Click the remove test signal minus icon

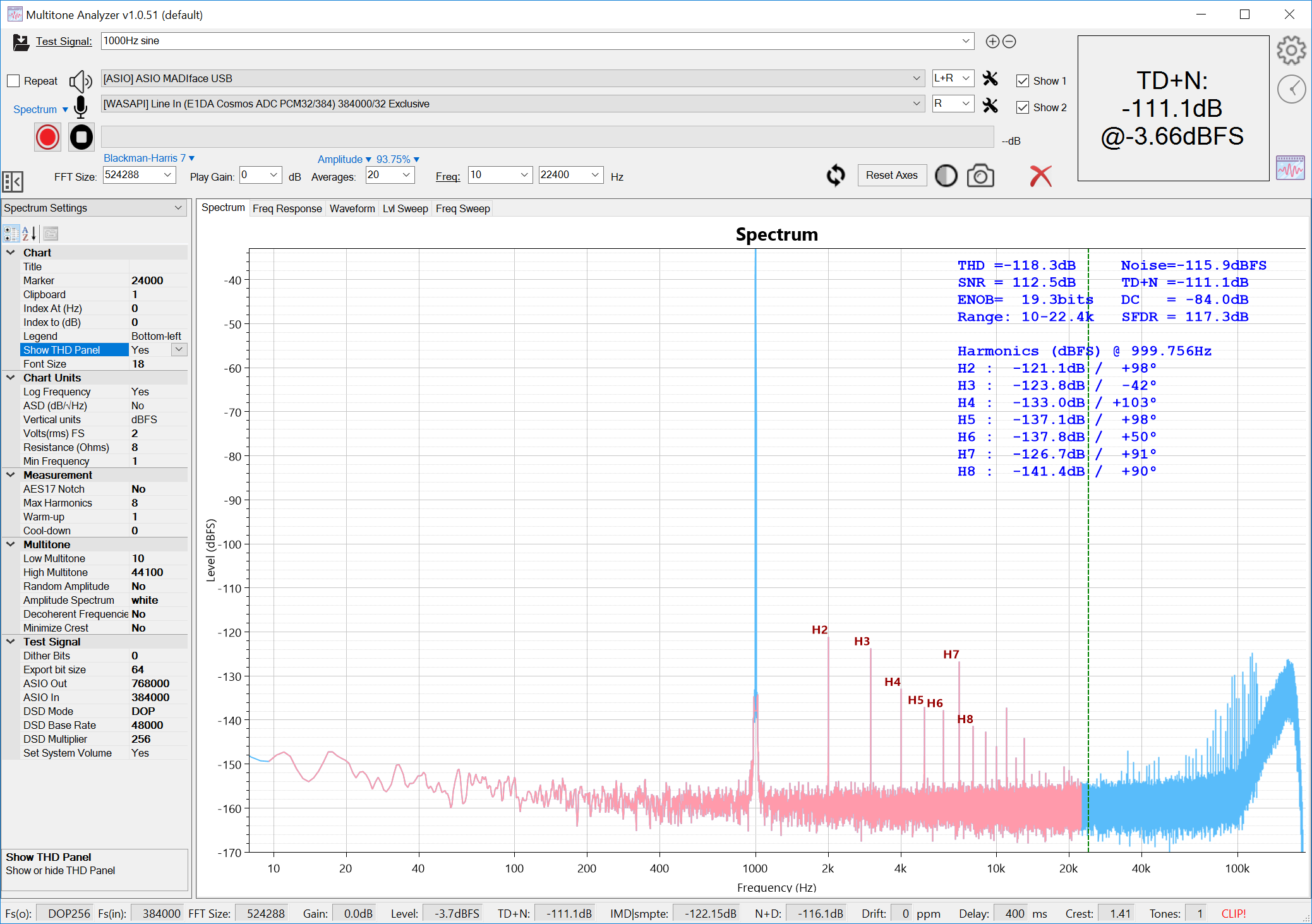[x=1009, y=42]
